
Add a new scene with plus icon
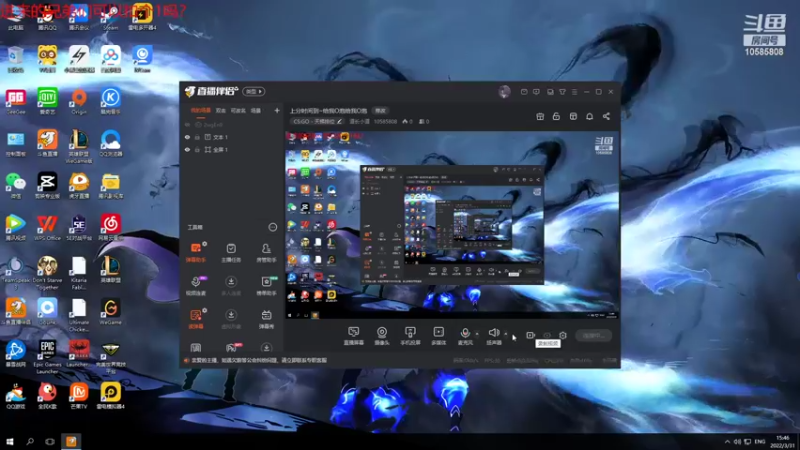coord(277,110)
